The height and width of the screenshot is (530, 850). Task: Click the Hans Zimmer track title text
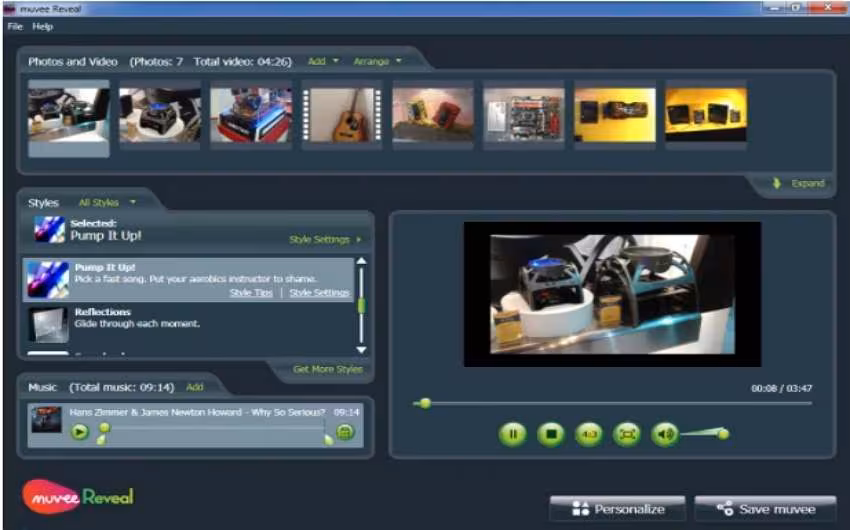click(197, 412)
